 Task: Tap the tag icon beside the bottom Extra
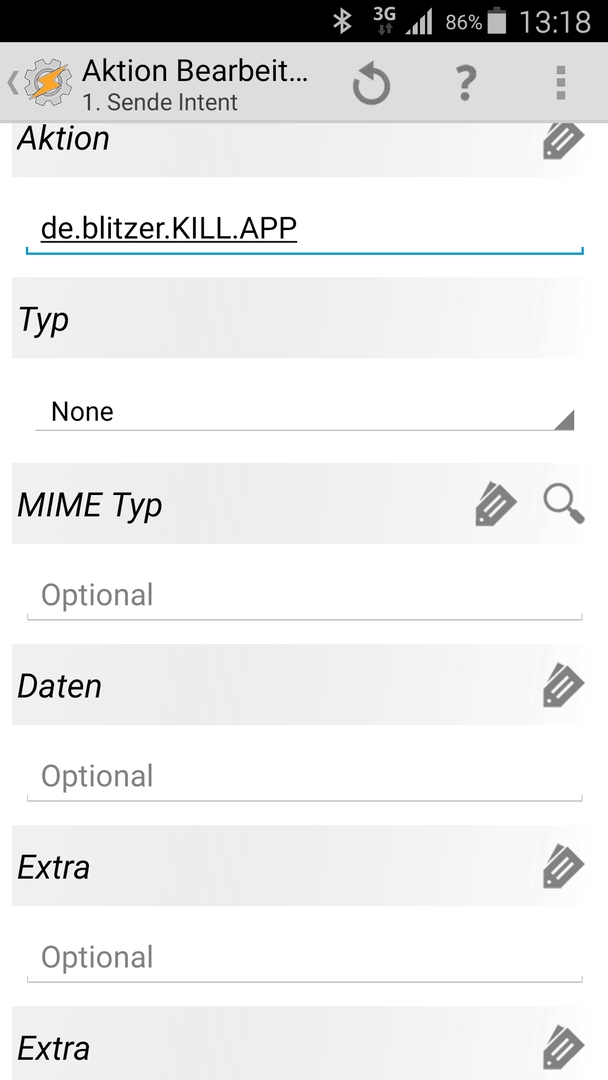[x=563, y=1047]
